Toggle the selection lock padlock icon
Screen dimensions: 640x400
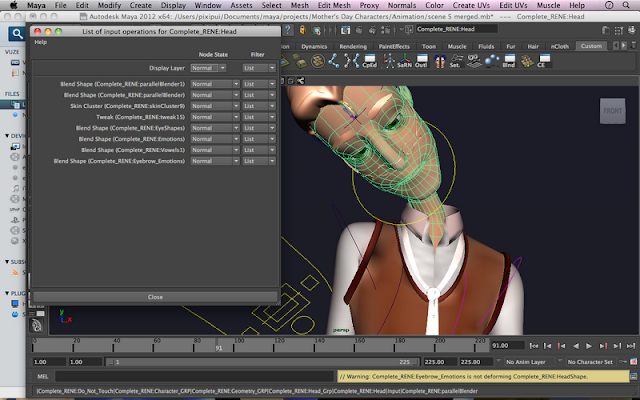pyautogui.click(x=302, y=30)
